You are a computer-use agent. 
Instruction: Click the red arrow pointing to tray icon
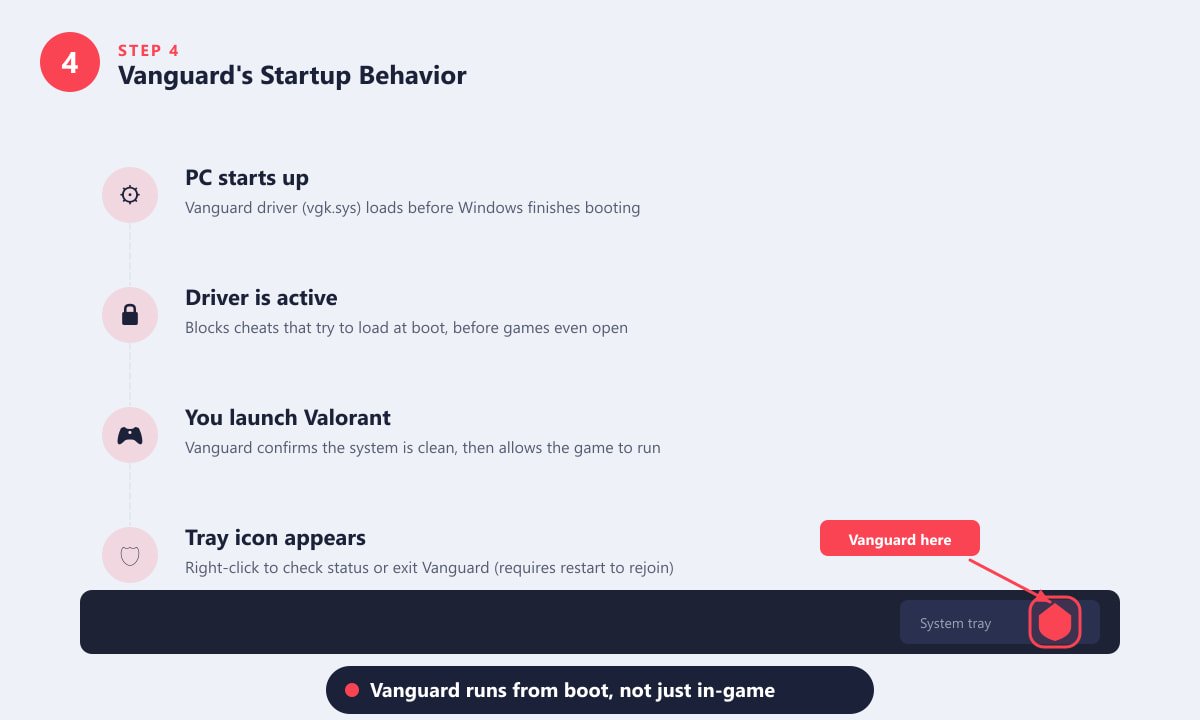tap(1011, 582)
